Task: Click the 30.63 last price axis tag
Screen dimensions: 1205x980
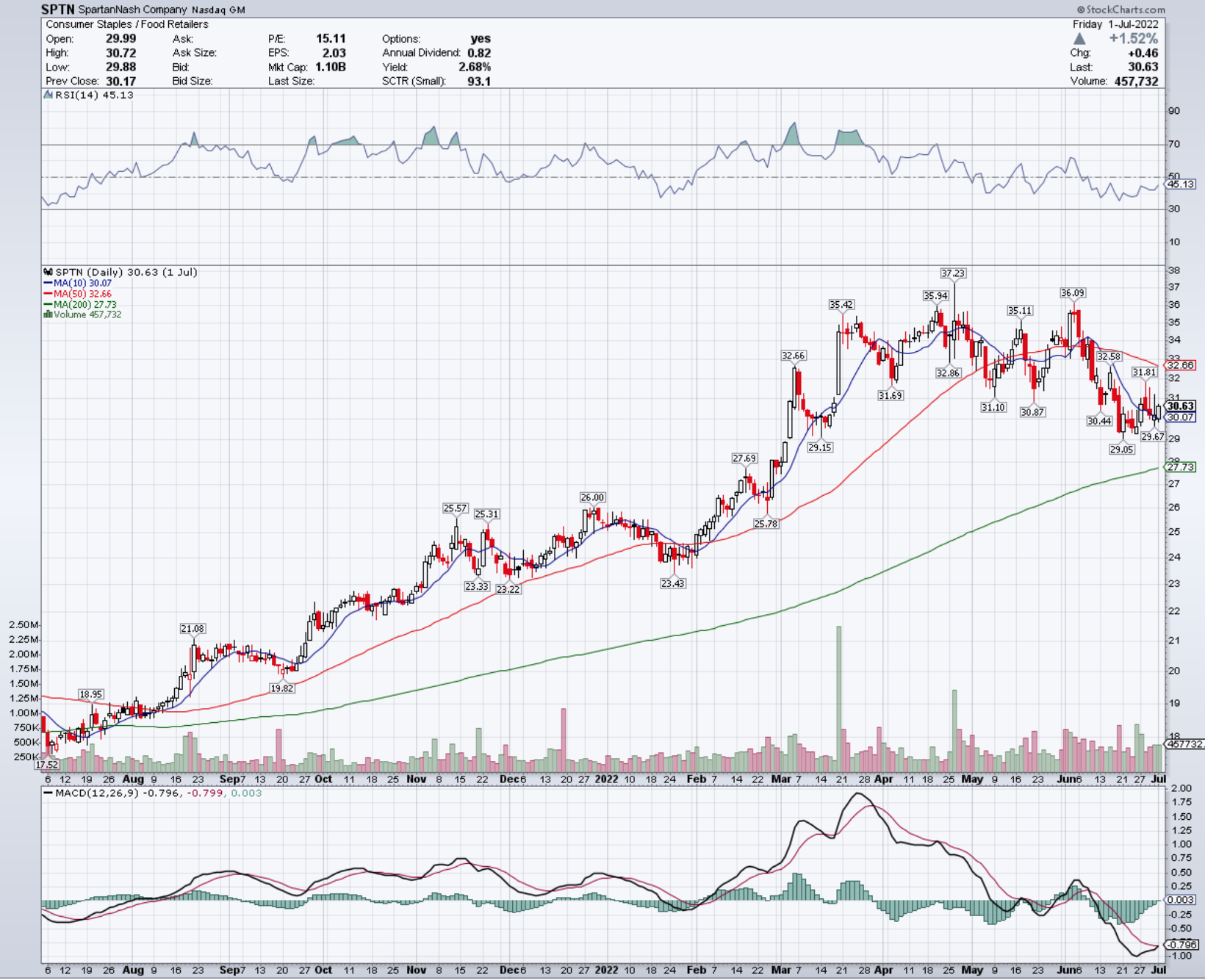Action: click(x=1181, y=406)
